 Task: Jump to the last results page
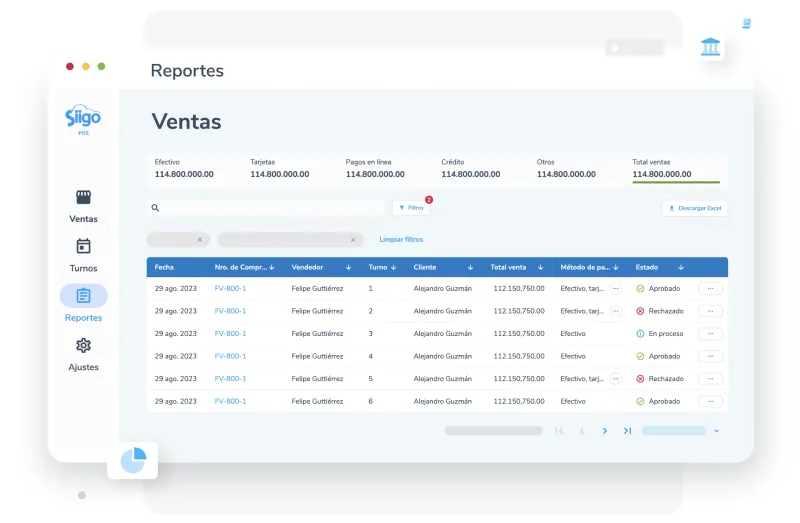[x=627, y=431]
